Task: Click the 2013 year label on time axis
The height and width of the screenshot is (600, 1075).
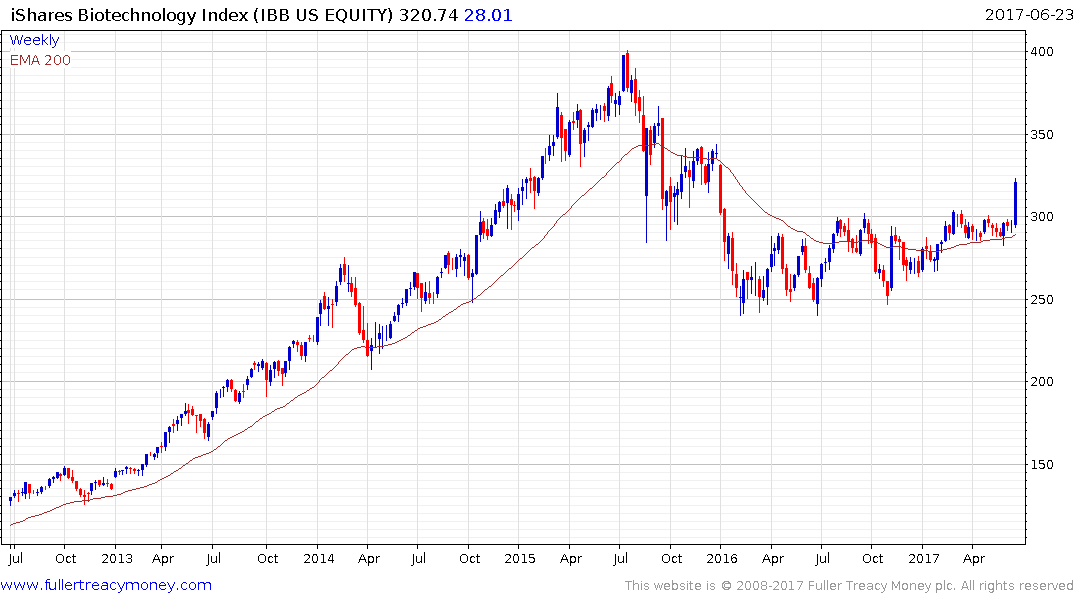Action: [117, 558]
